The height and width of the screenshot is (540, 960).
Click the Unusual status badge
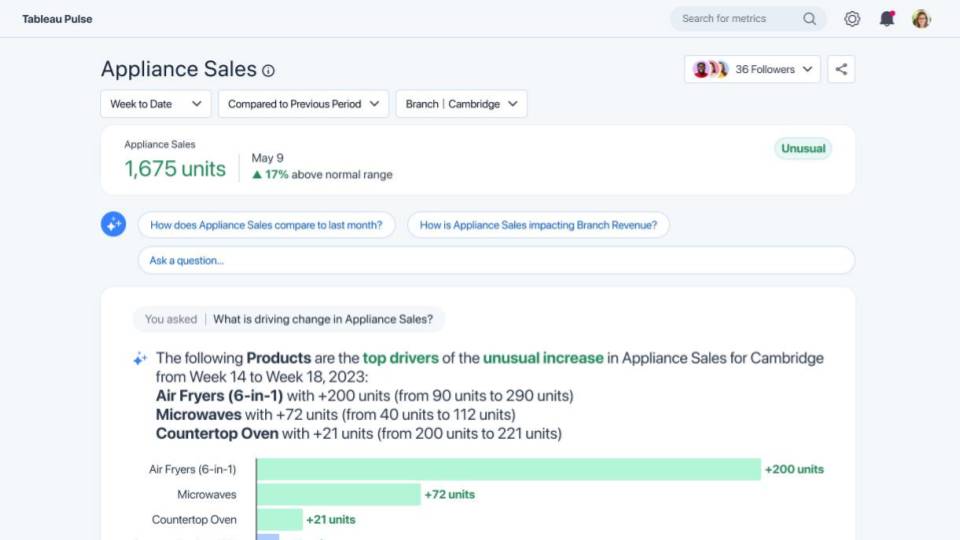point(803,149)
